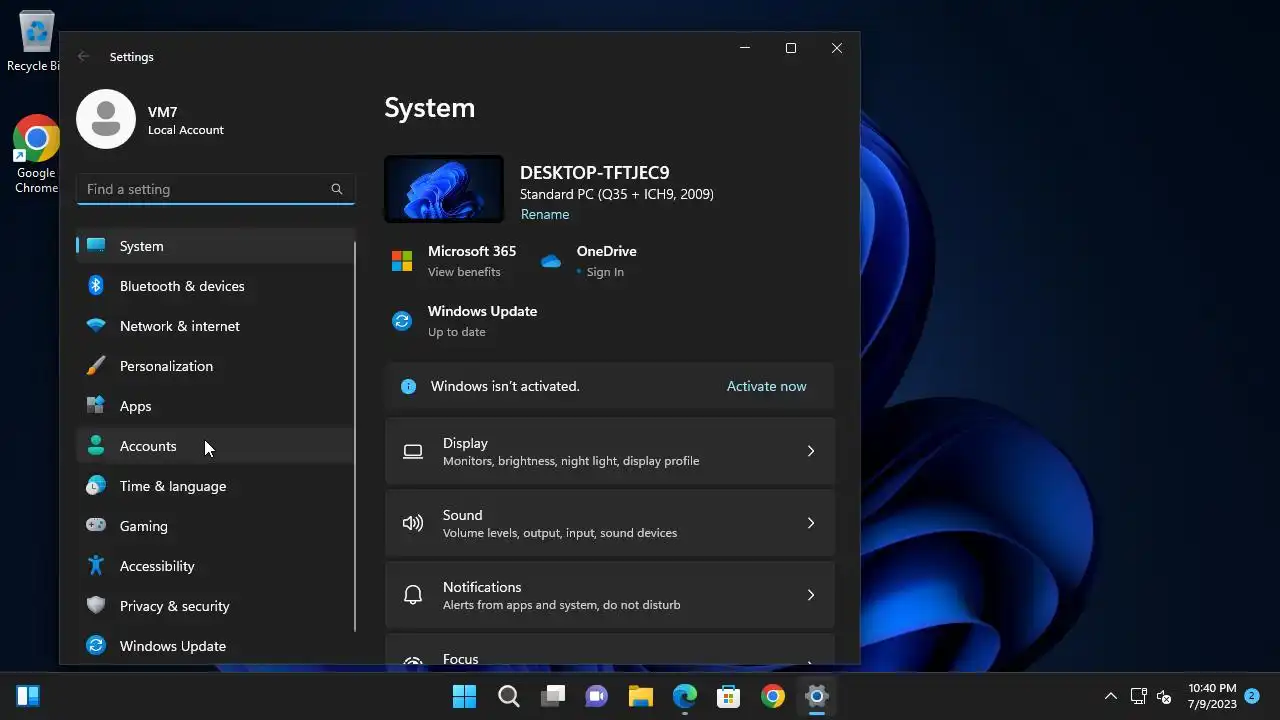The height and width of the screenshot is (720, 1280).
Task: Open the Accounts settings category
Action: point(215,446)
